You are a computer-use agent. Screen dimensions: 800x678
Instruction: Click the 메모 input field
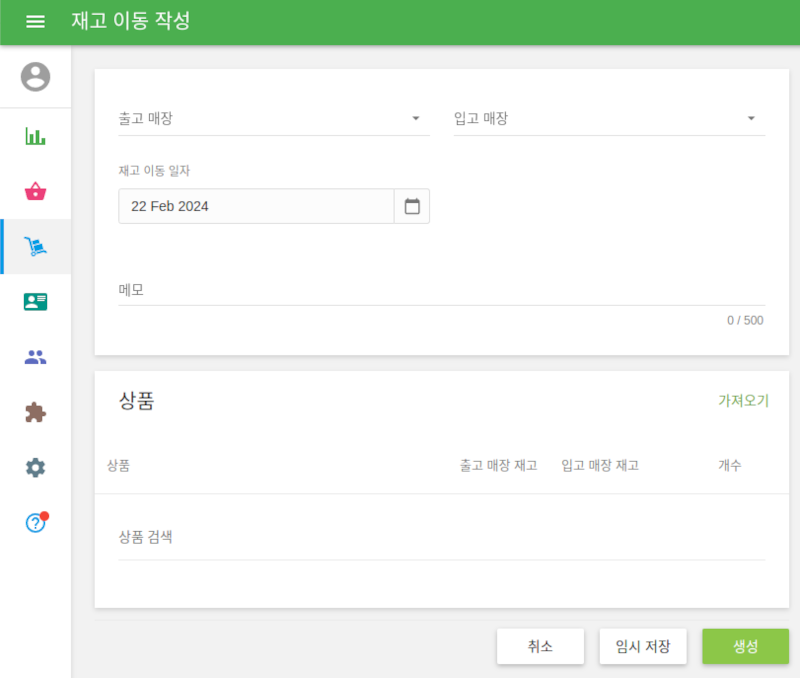tap(440, 290)
